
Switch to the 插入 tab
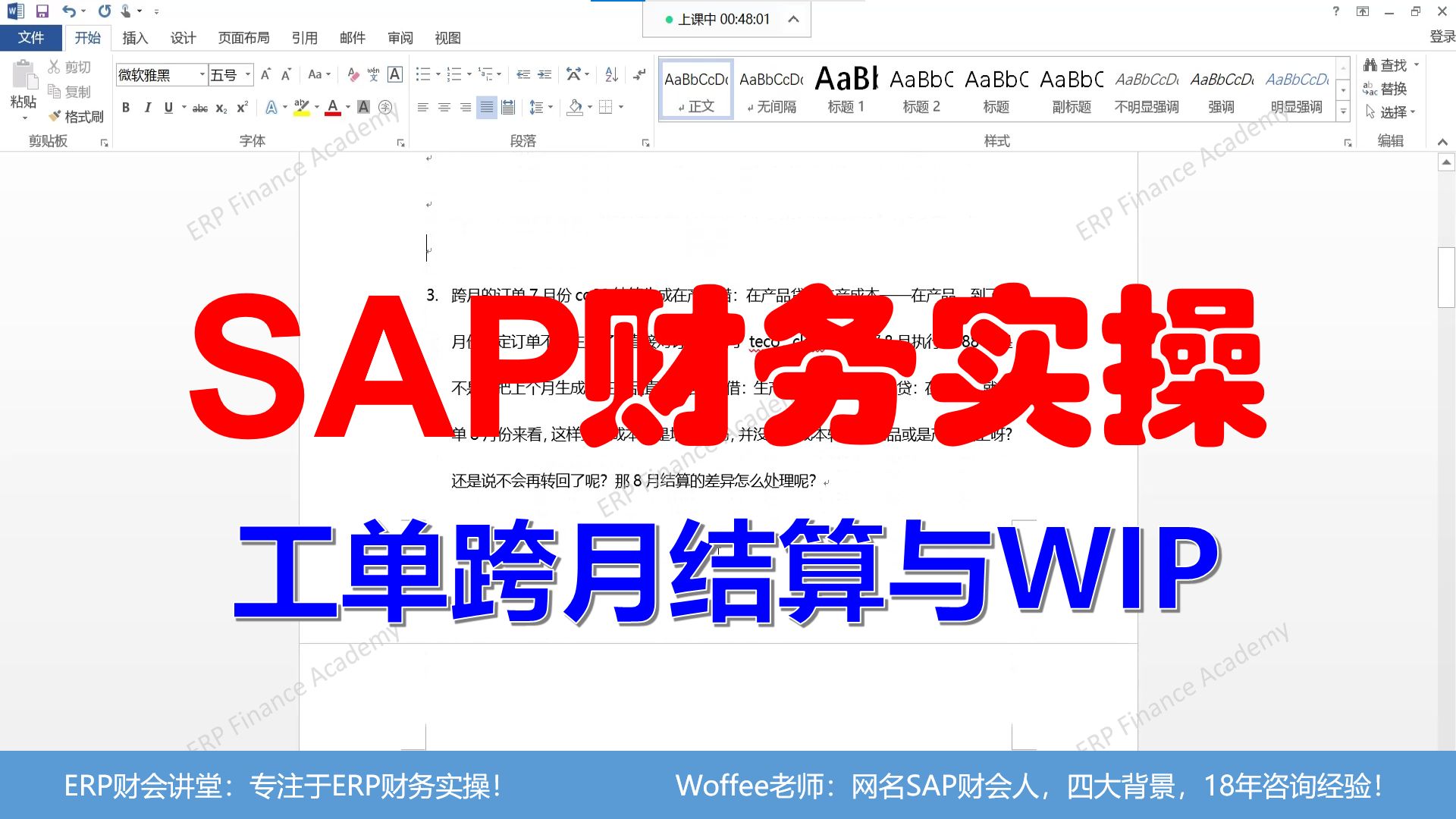coord(135,38)
